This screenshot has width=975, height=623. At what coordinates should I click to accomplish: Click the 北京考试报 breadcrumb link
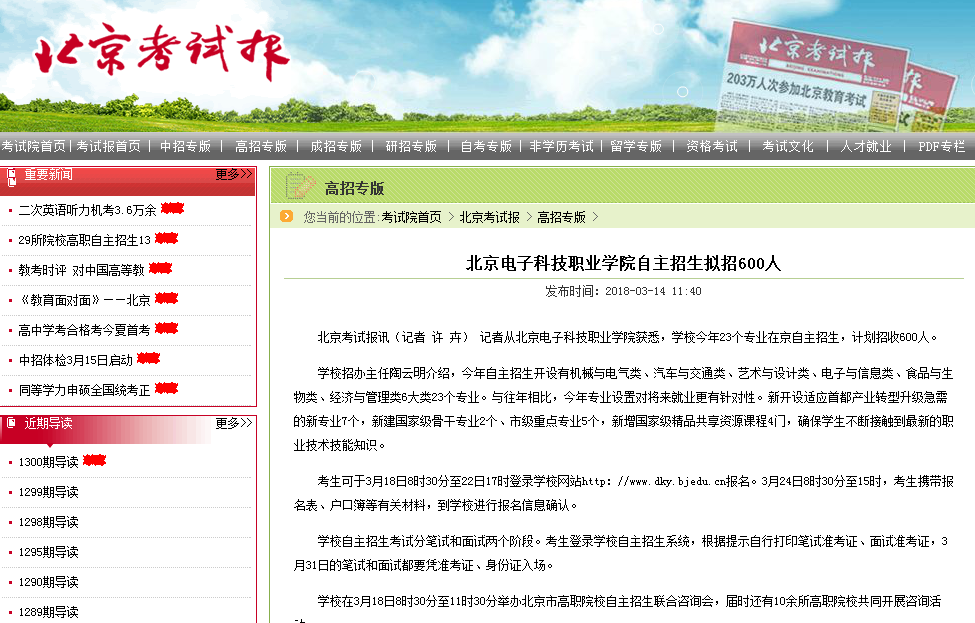489,217
